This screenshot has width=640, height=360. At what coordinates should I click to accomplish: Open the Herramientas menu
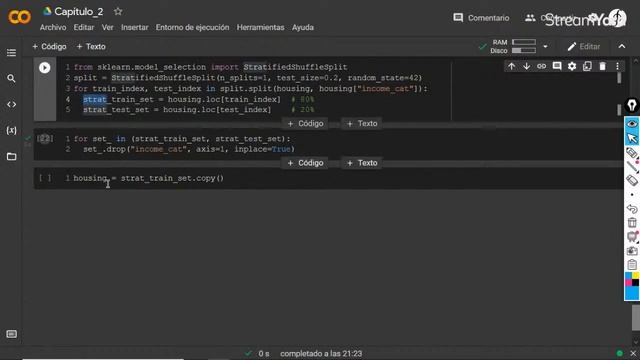260,27
